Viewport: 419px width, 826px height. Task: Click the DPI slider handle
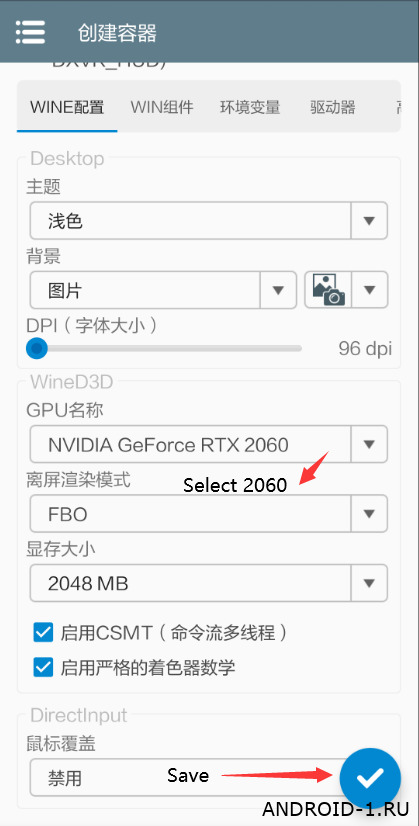(36, 348)
